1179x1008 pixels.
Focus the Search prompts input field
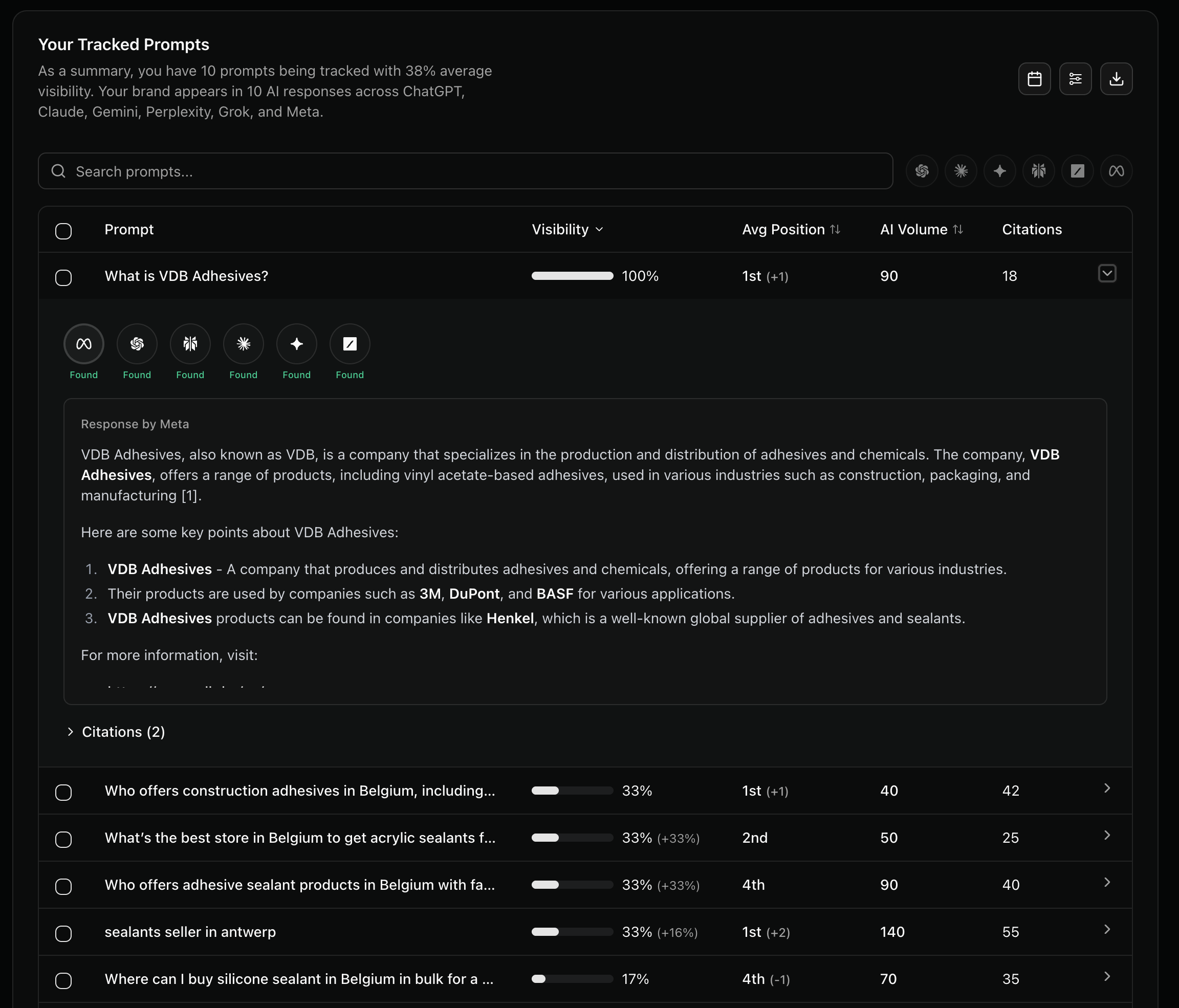466,171
